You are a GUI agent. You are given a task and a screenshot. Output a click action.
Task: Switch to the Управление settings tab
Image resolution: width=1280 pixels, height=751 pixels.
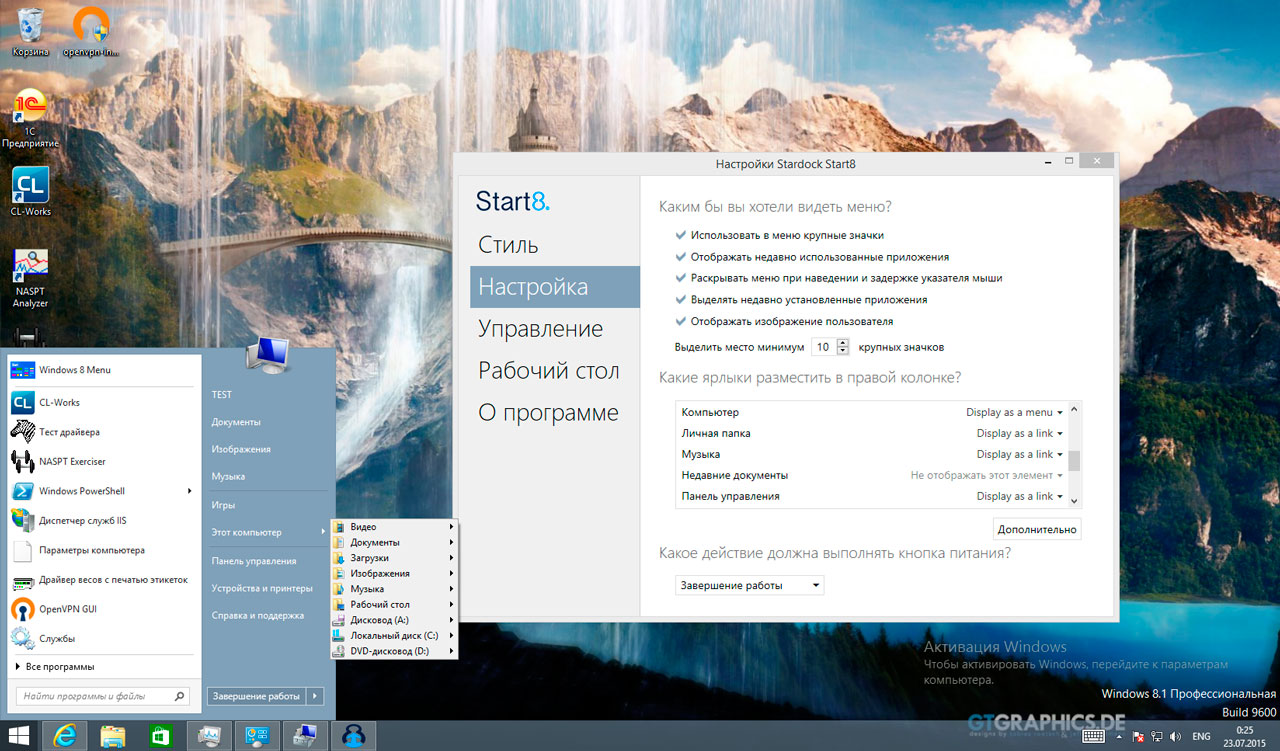click(x=540, y=329)
